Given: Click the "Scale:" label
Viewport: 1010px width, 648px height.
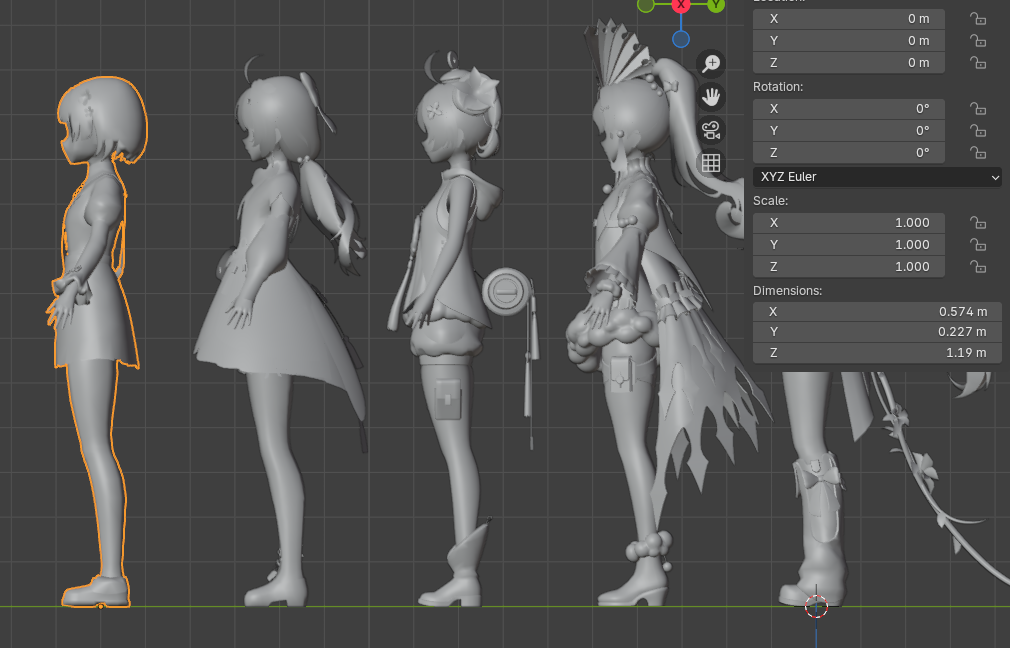Looking at the screenshot, I should coord(770,200).
